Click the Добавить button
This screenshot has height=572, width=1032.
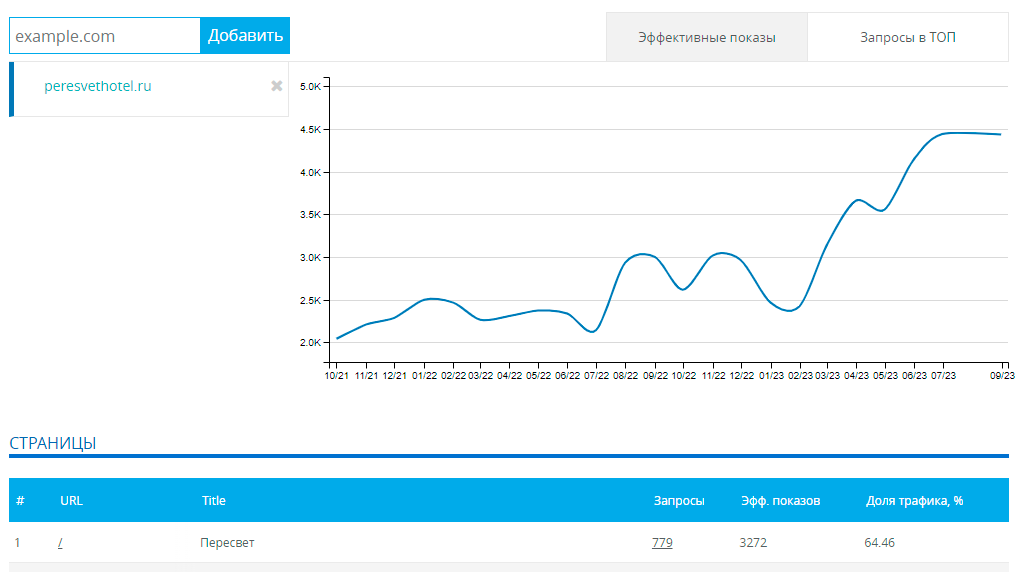(x=245, y=36)
